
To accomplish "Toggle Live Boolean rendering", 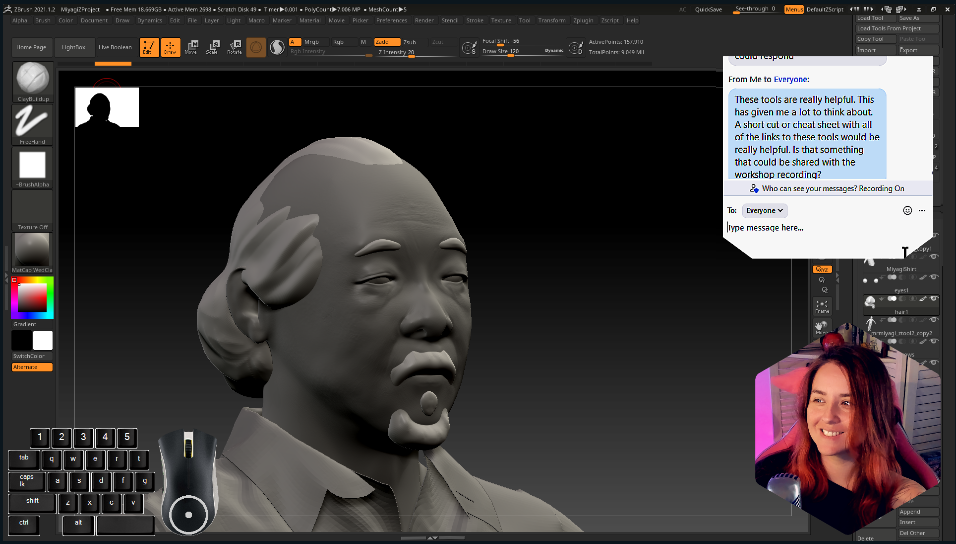I will click(x=114, y=47).
